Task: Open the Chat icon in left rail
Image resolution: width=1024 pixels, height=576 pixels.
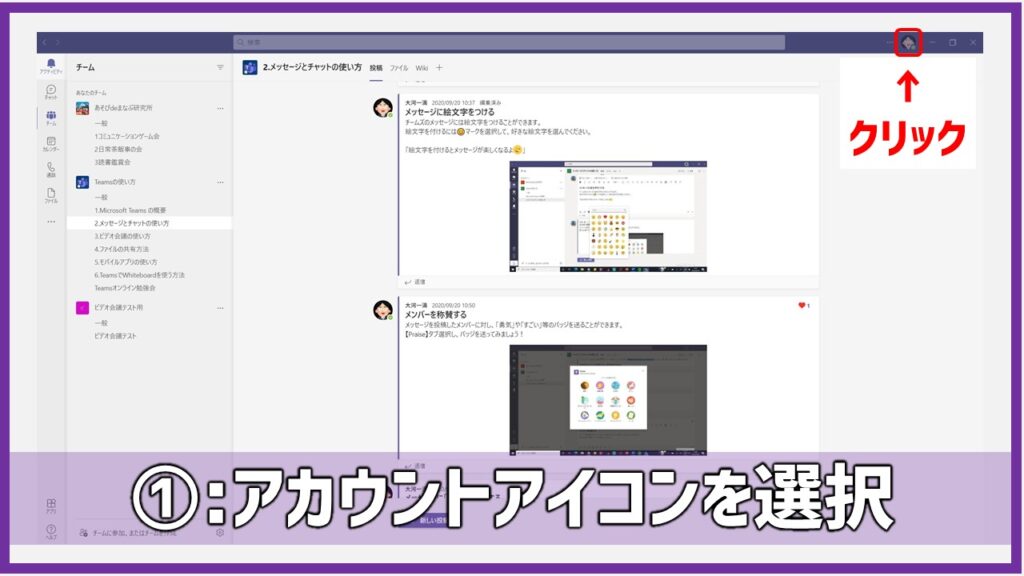Action: (51, 91)
